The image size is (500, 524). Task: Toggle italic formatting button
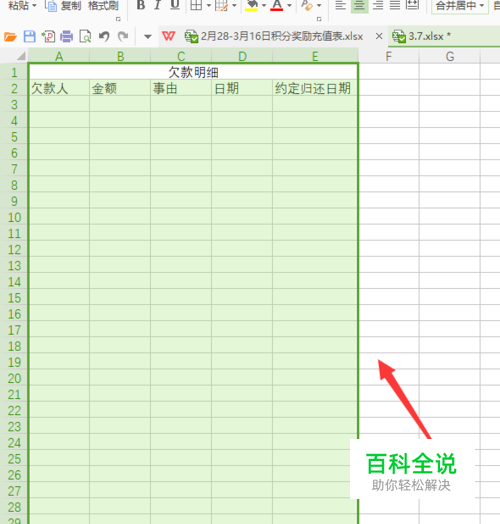tap(158, 5)
